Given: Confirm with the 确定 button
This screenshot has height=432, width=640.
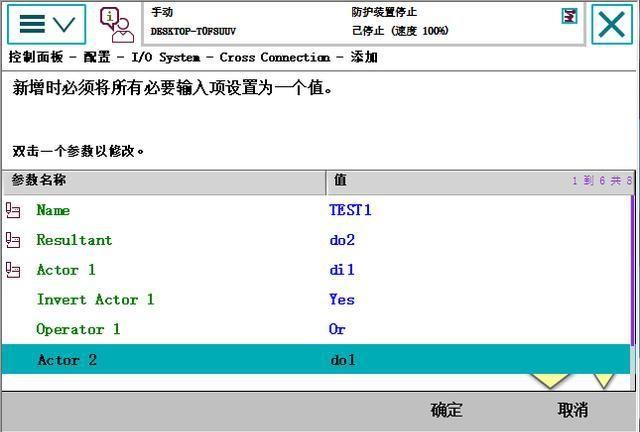Looking at the screenshot, I should (446, 410).
